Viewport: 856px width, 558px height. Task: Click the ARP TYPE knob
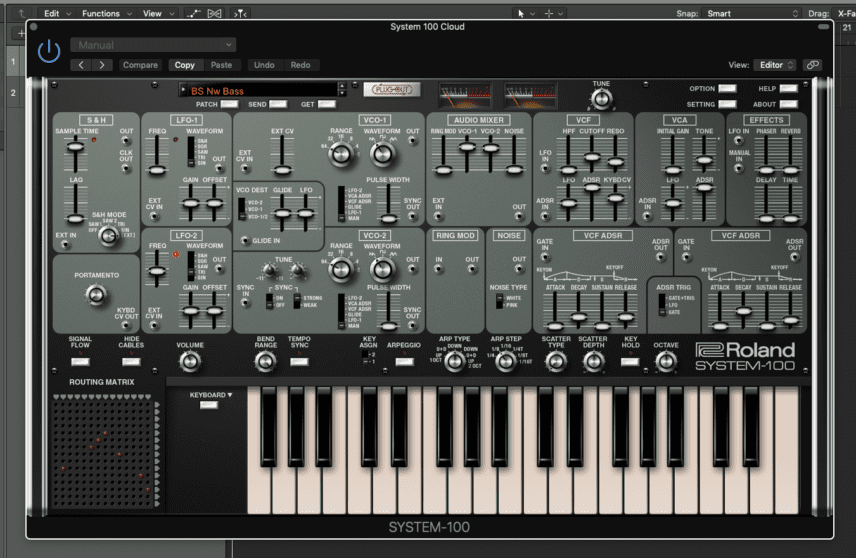coord(454,361)
